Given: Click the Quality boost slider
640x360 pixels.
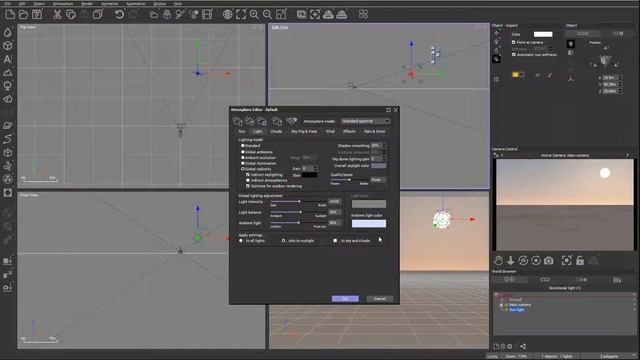Looking at the screenshot, I should click(349, 180).
